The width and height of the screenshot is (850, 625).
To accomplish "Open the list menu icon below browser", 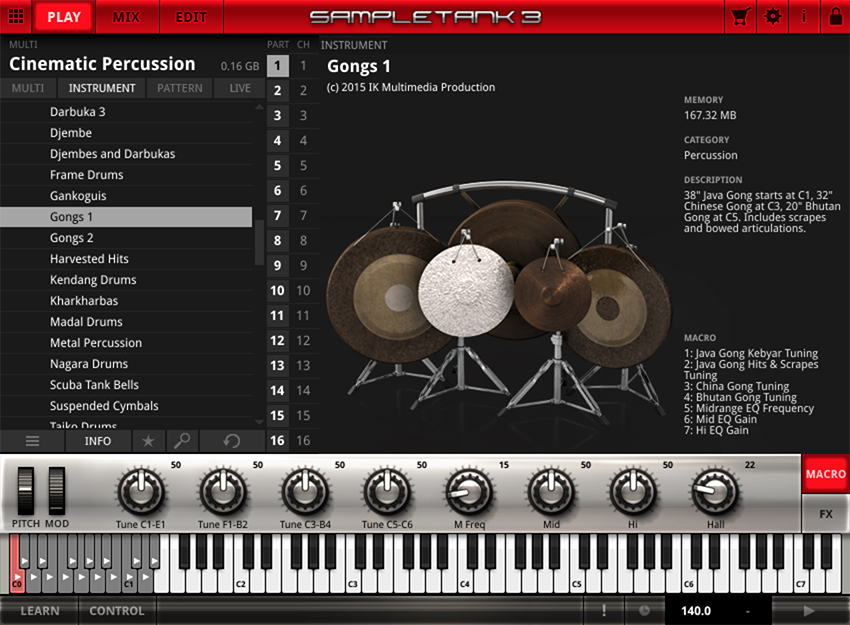I will (33, 441).
